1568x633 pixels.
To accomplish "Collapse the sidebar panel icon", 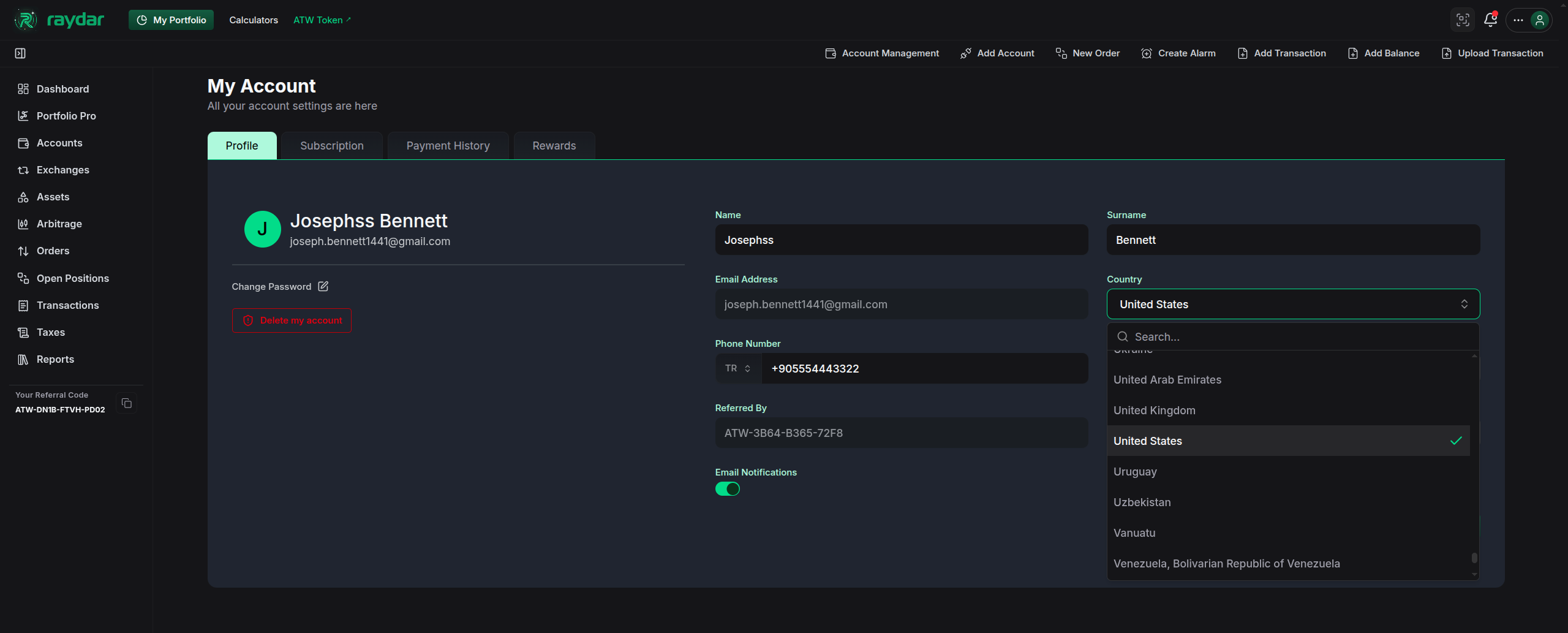I will pos(20,53).
